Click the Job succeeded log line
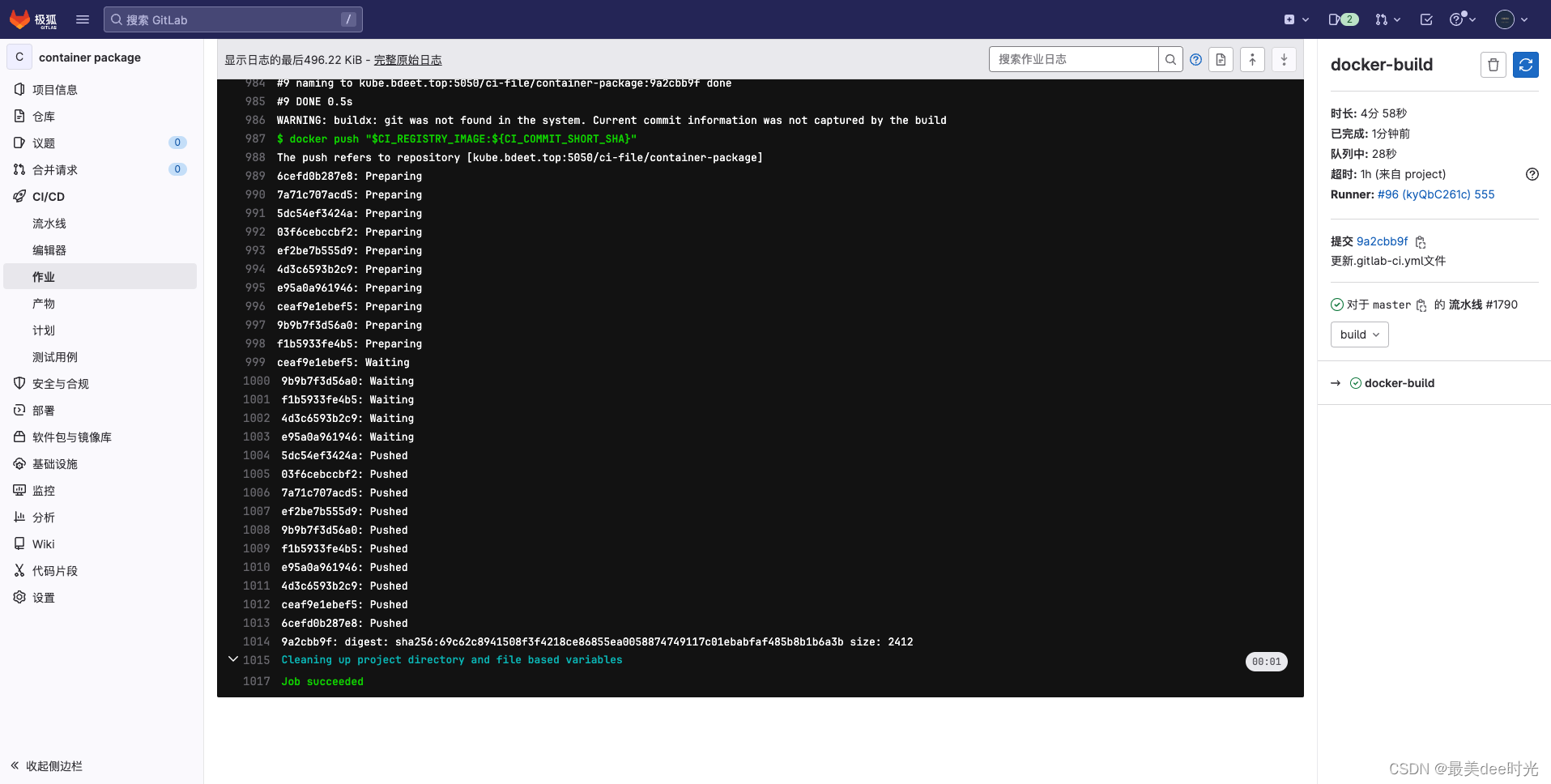The image size is (1551, 784). click(x=322, y=682)
